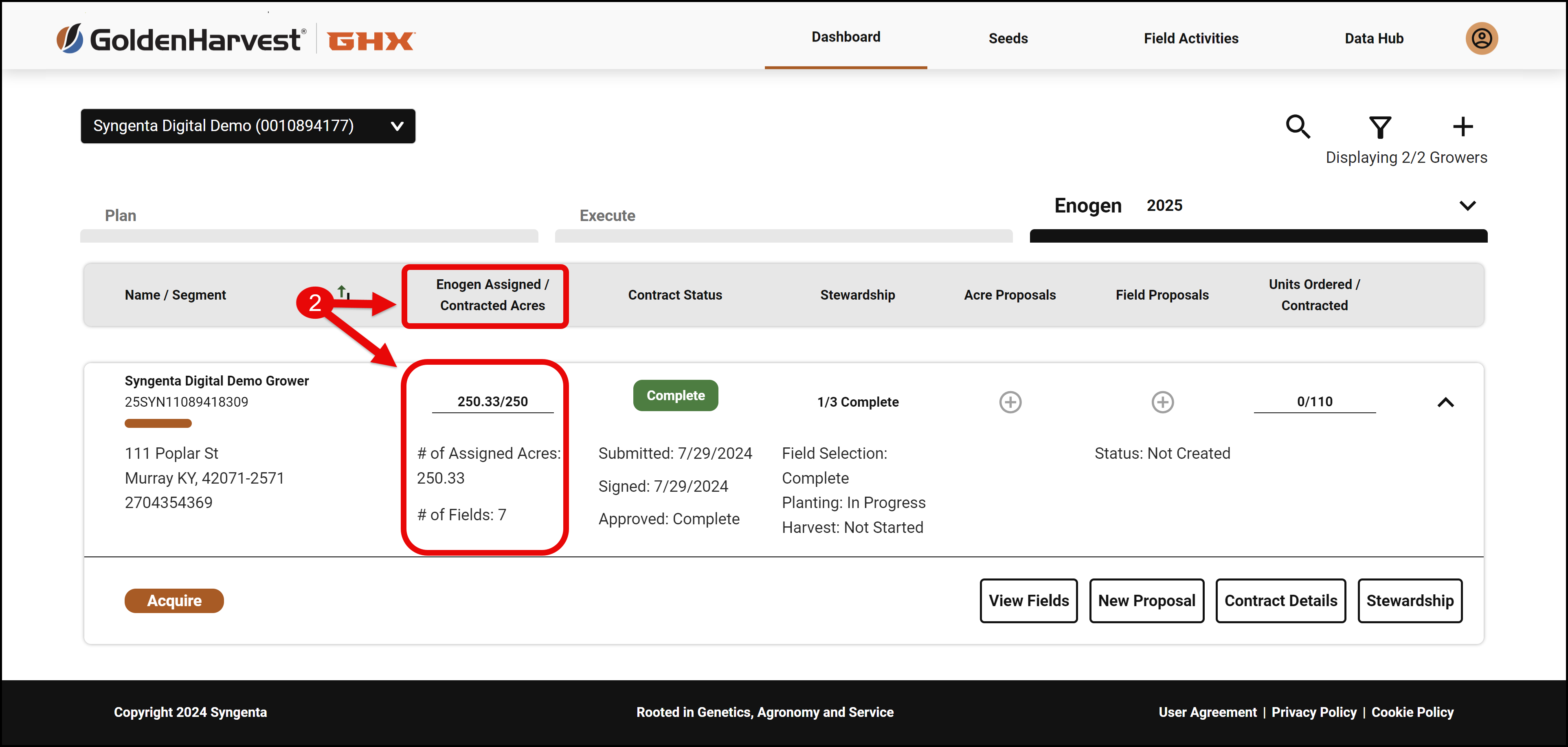Open the 250.33/250 acres link
Screen dimensions: 1568x747
coord(492,401)
